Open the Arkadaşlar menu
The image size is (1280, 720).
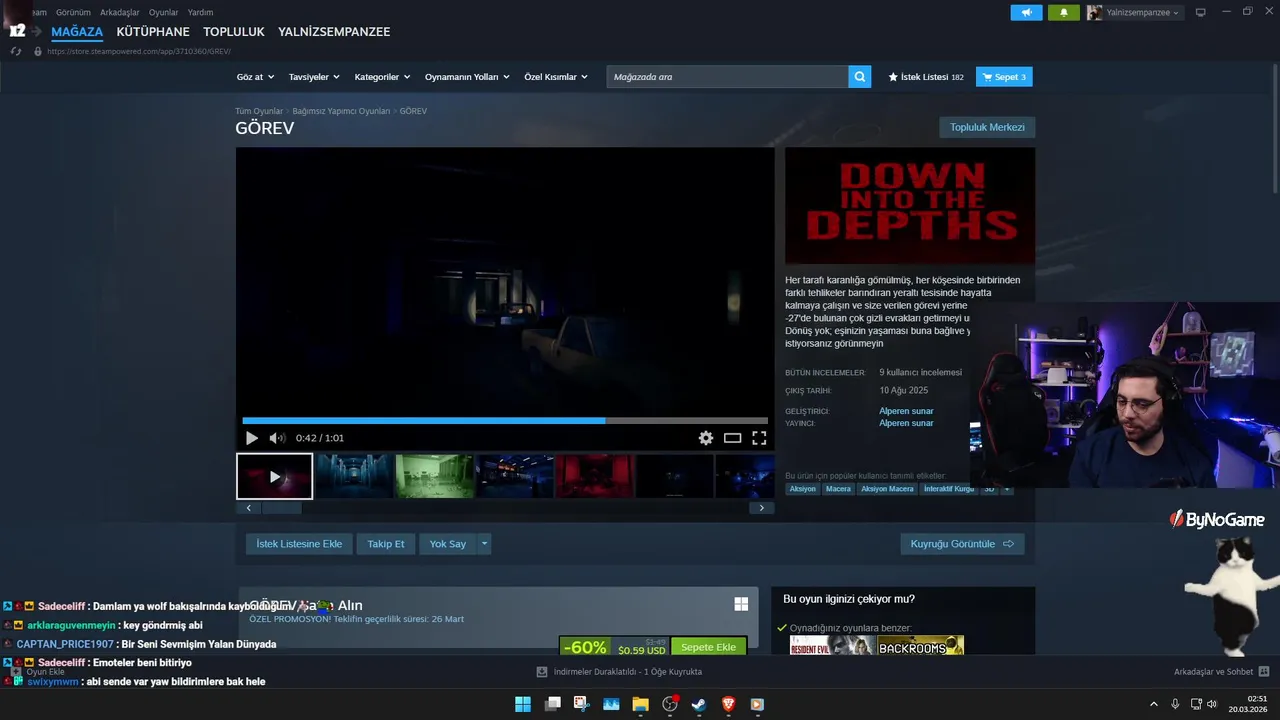[119, 13]
